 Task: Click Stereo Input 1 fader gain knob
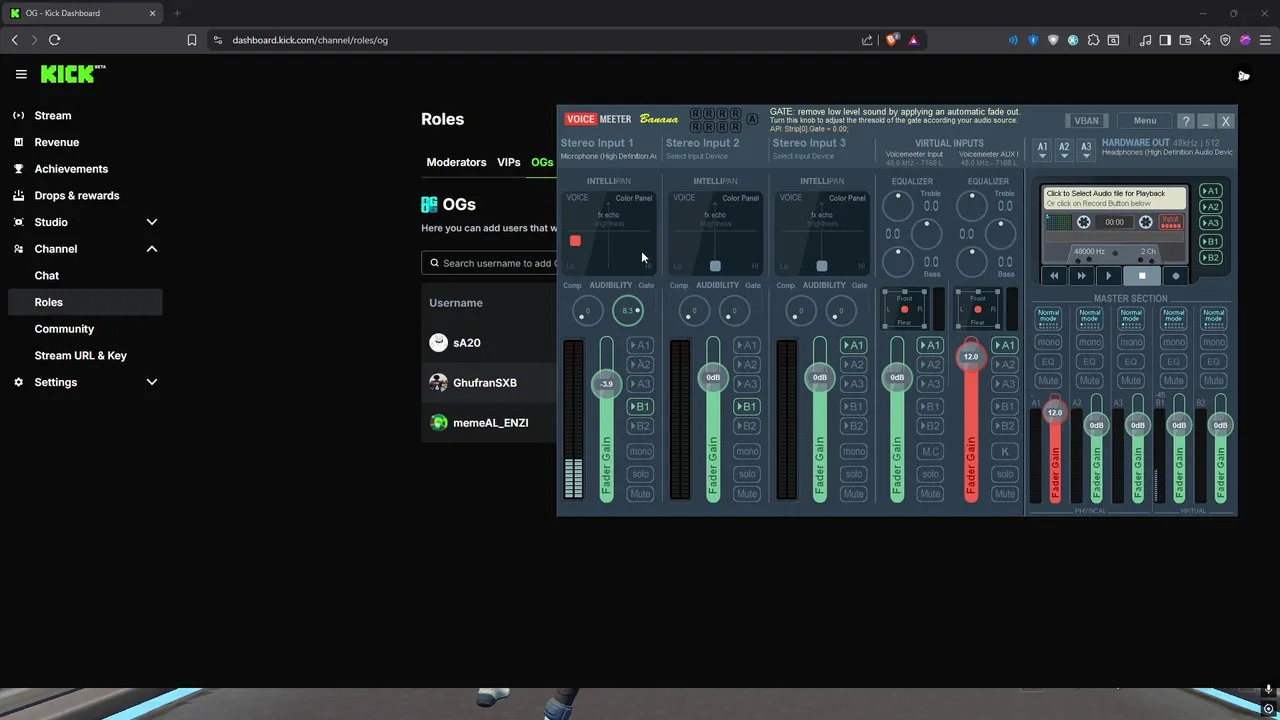(x=606, y=384)
